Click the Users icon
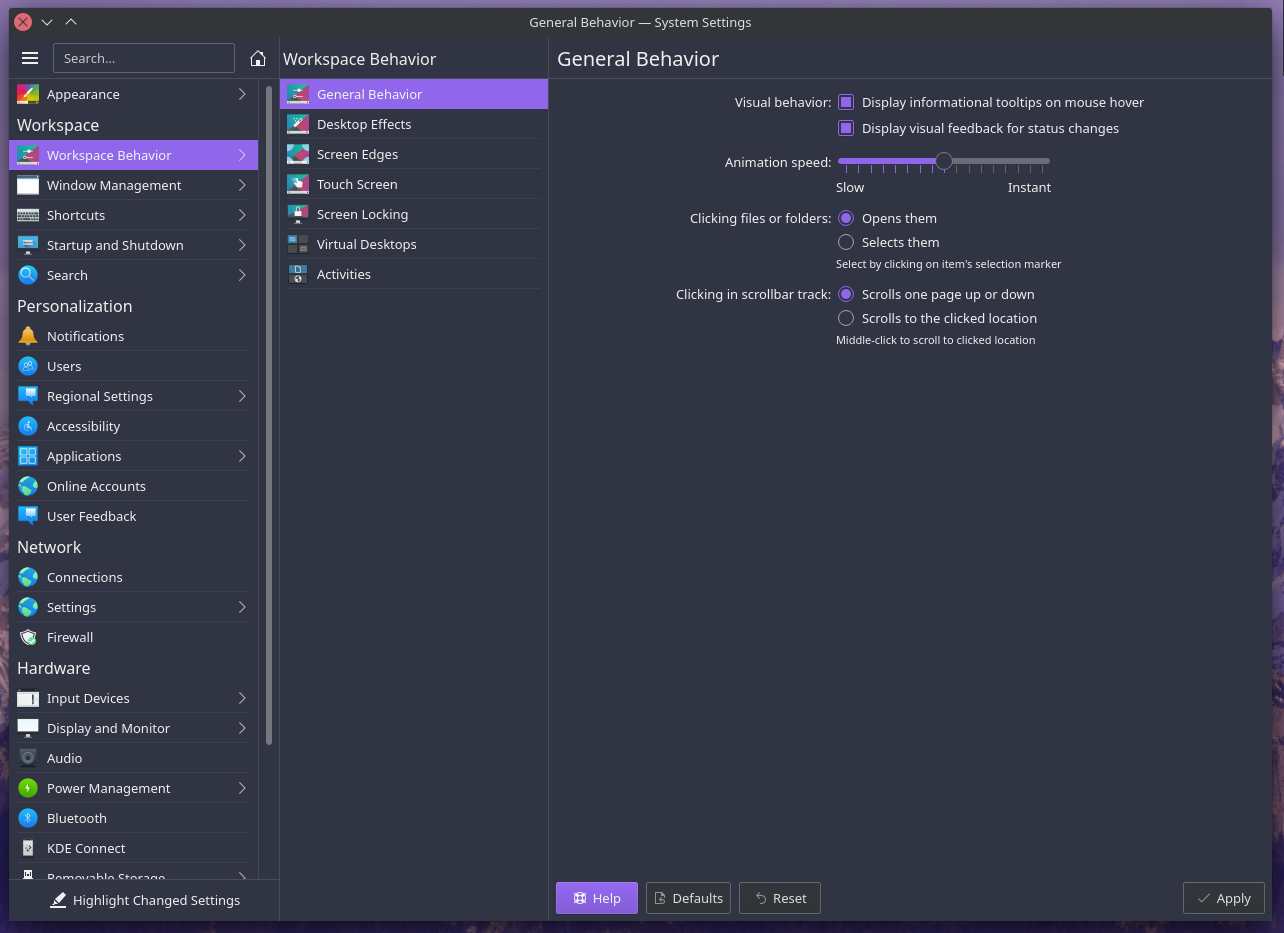1284x933 pixels. click(28, 366)
